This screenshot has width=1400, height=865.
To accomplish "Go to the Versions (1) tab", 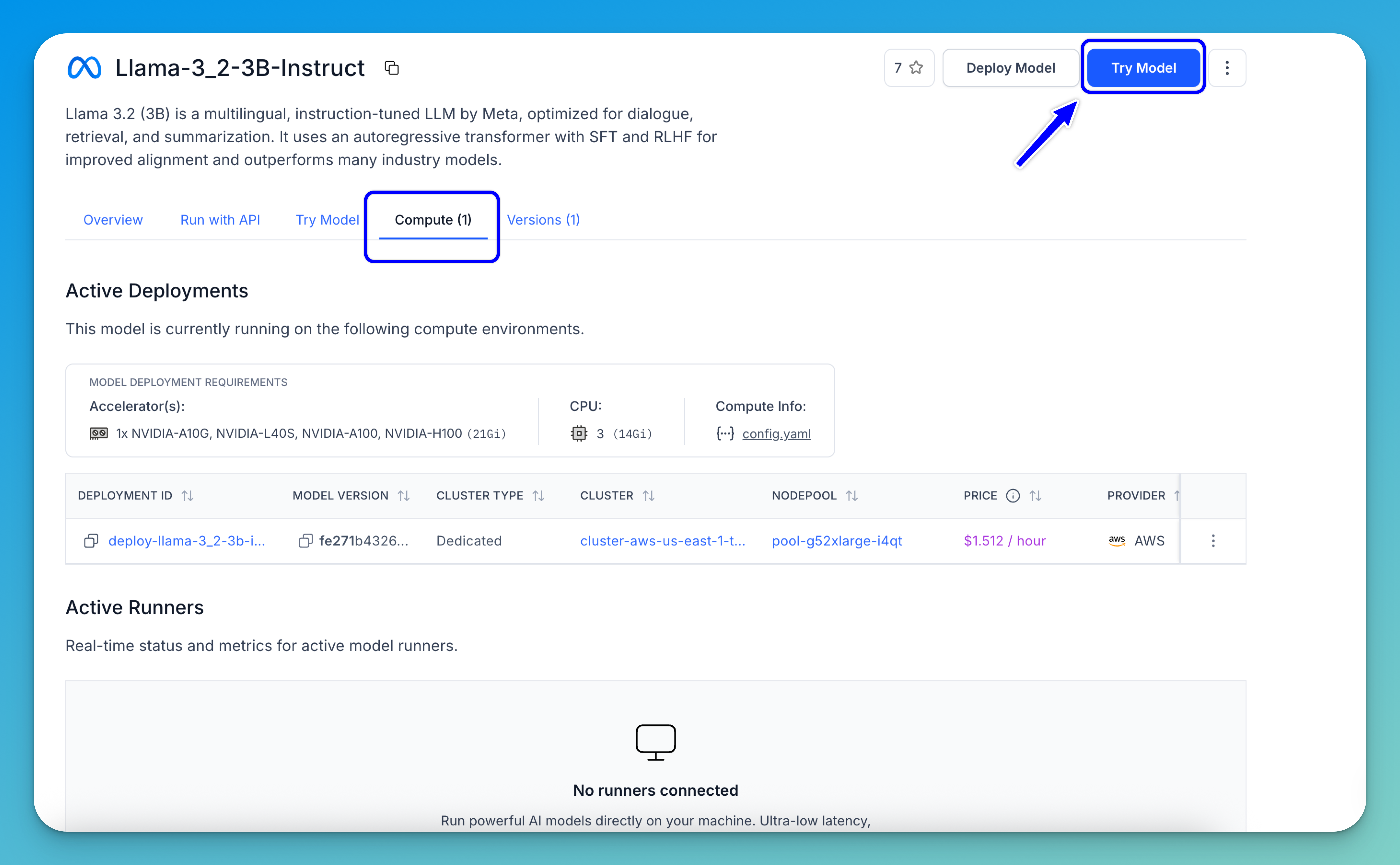I will pyautogui.click(x=543, y=220).
